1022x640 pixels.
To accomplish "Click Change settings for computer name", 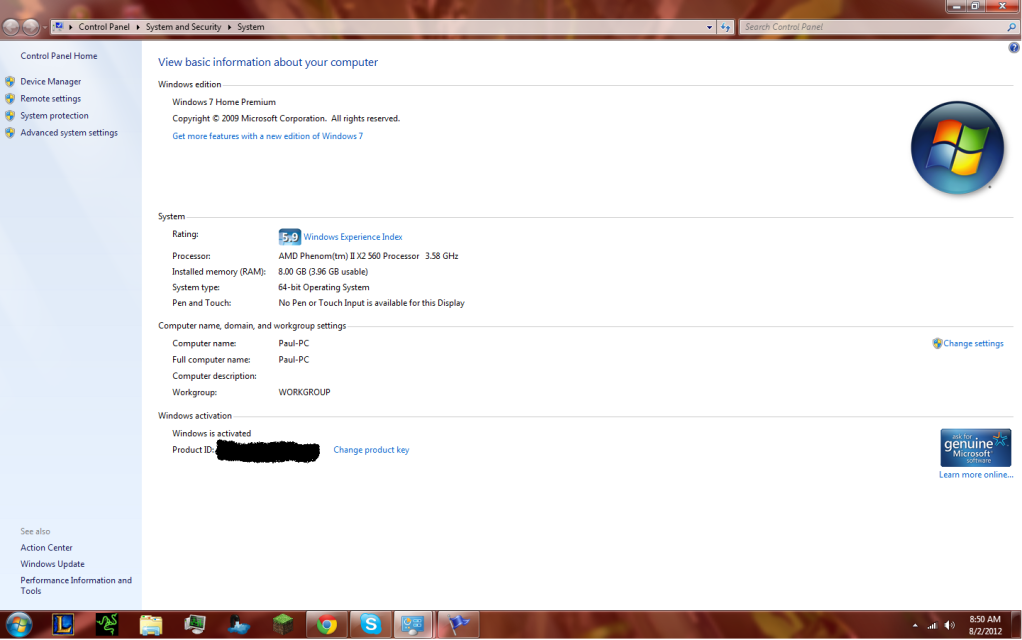I will 973,343.
